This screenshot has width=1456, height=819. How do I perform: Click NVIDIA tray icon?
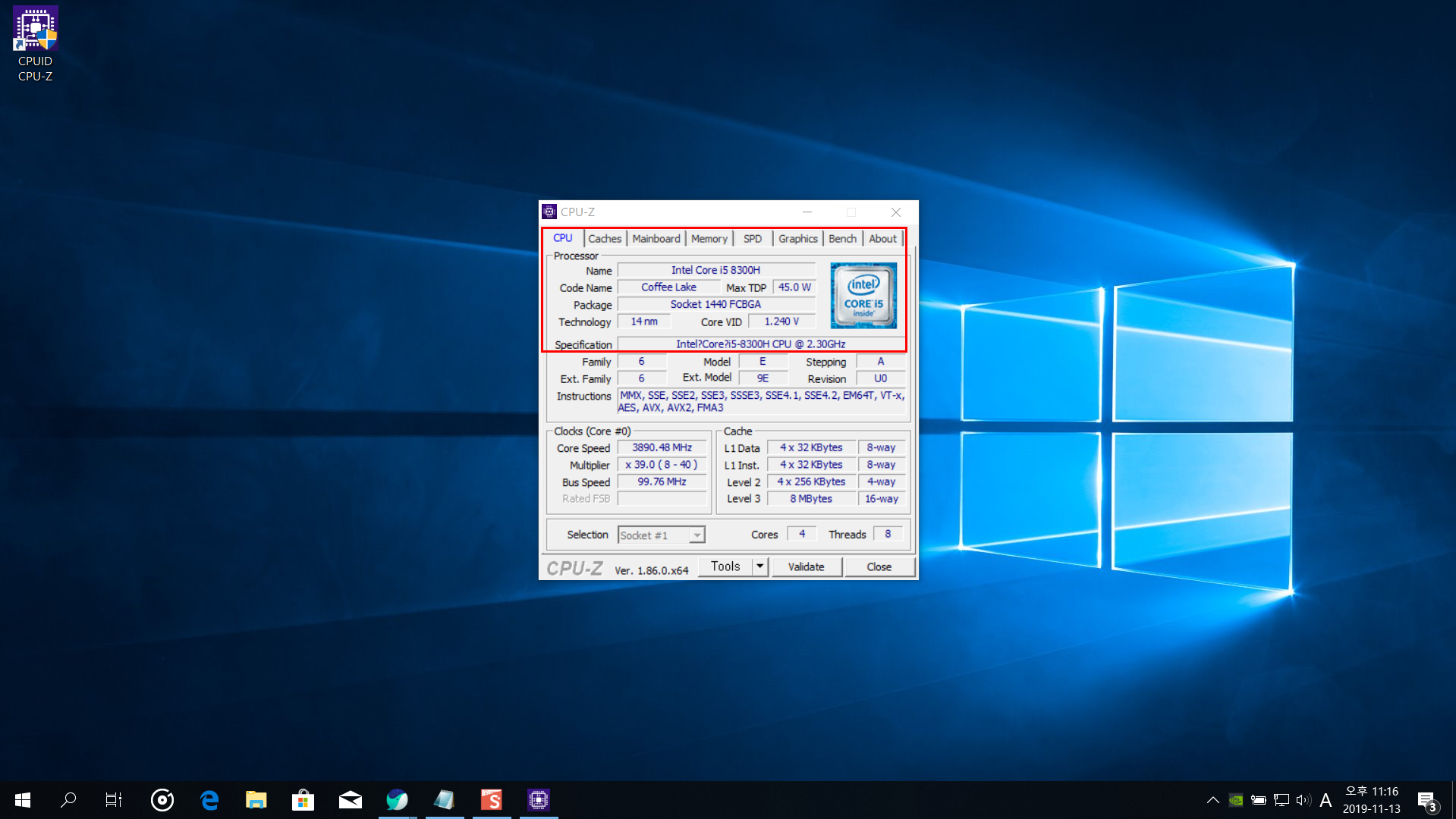[1236, 800]
